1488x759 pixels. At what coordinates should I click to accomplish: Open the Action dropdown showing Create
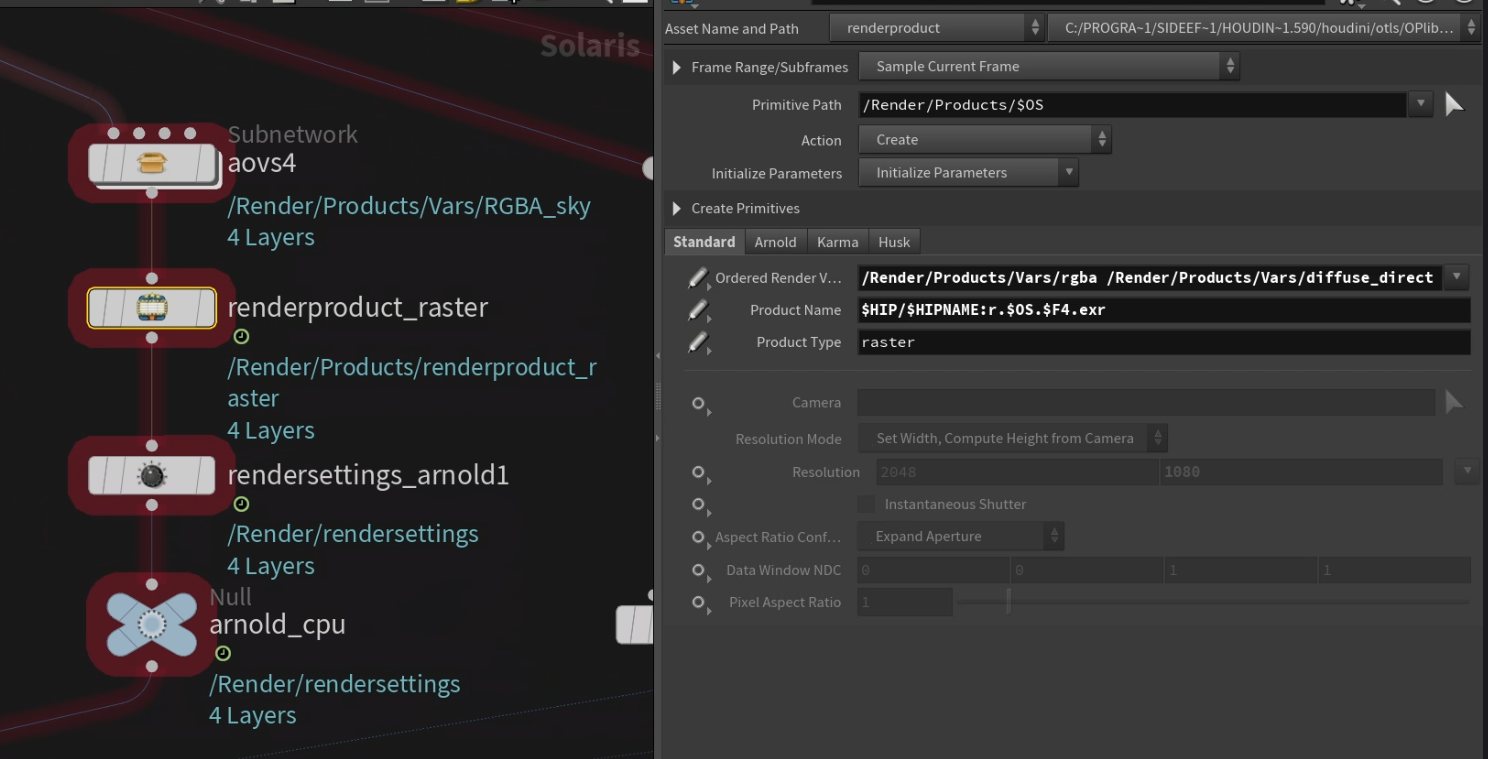(984, 140)
